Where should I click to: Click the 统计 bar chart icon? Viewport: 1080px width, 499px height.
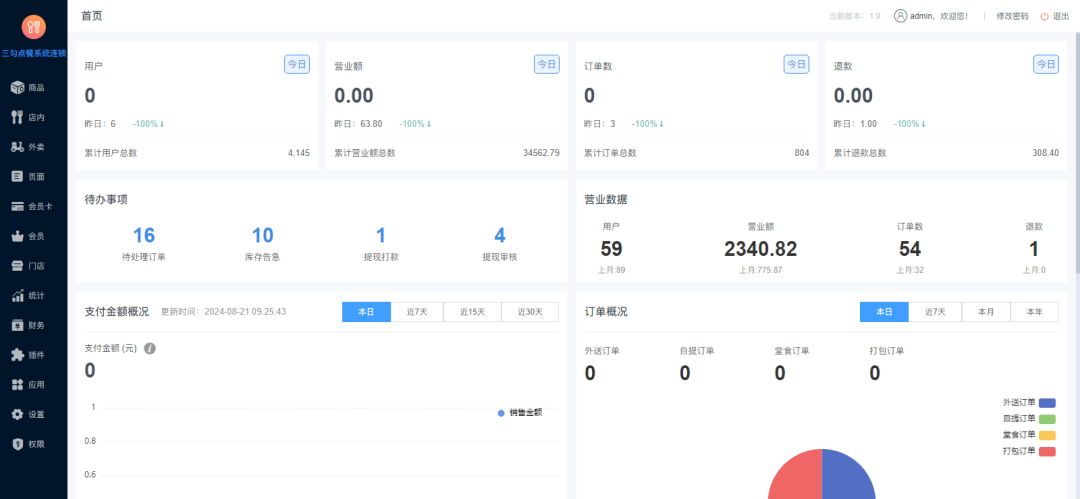(x=17, y=295)
